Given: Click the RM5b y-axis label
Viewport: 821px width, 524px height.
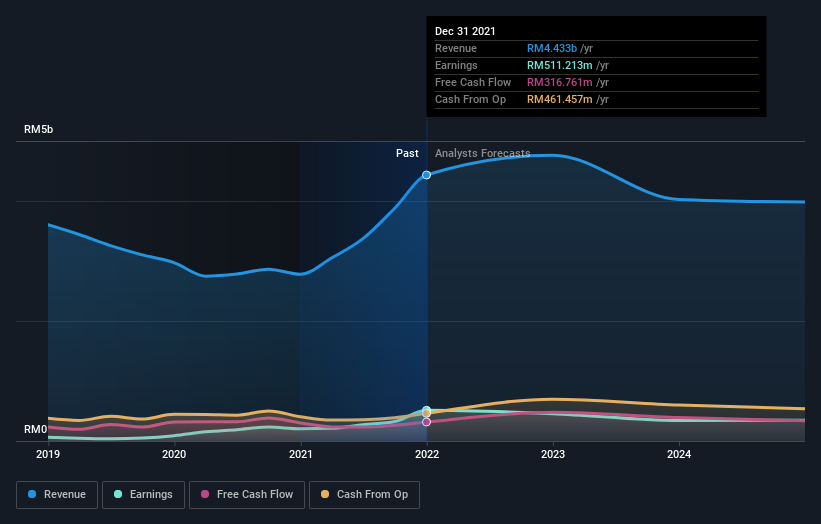Looking at the screenshot, I should [38, 129].
